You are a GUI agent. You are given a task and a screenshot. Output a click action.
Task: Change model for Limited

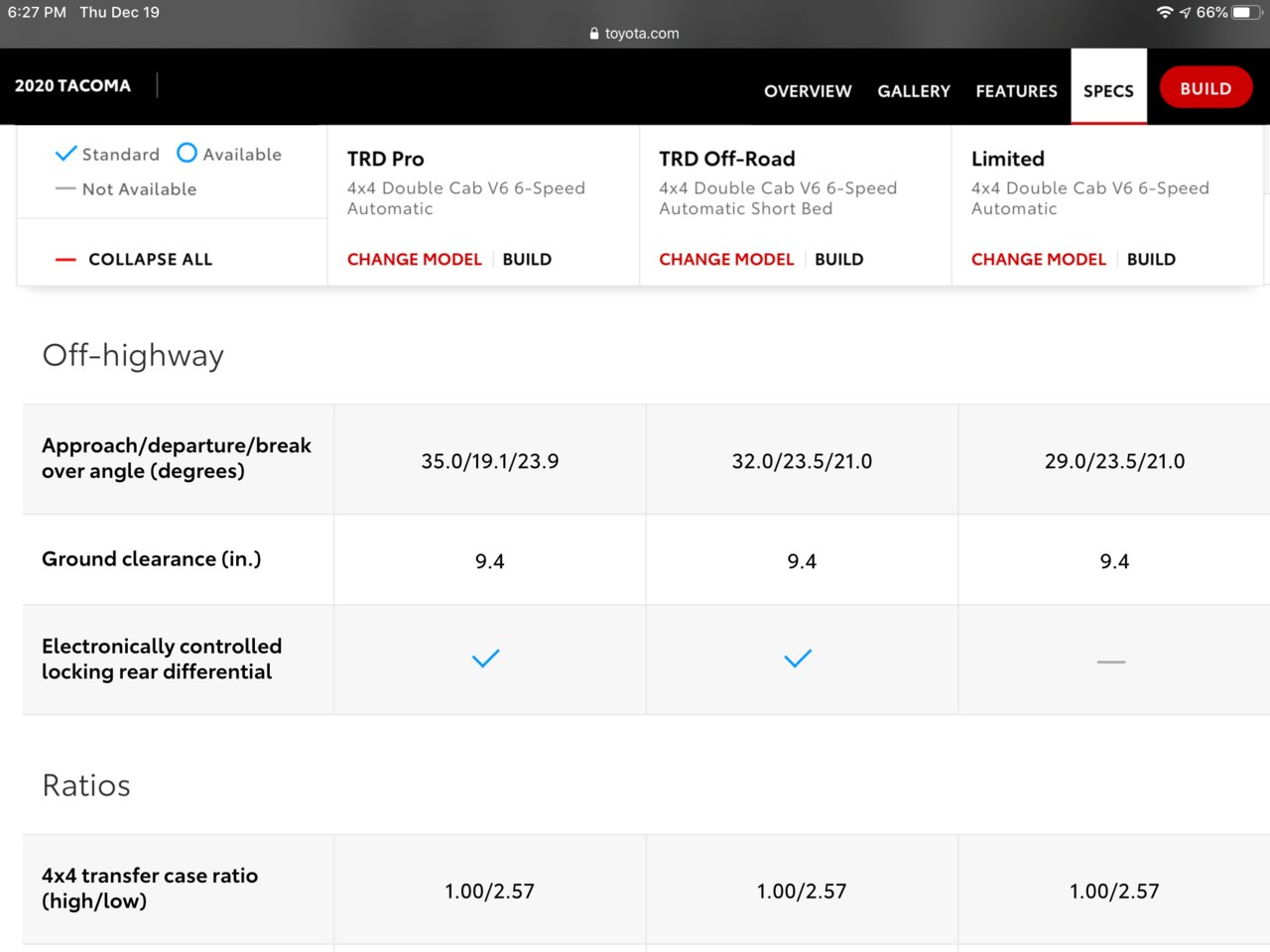(1038, 259)
